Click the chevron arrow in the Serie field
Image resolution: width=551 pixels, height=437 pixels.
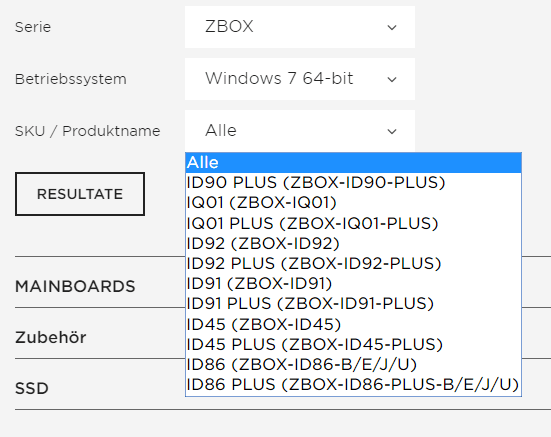392,27
